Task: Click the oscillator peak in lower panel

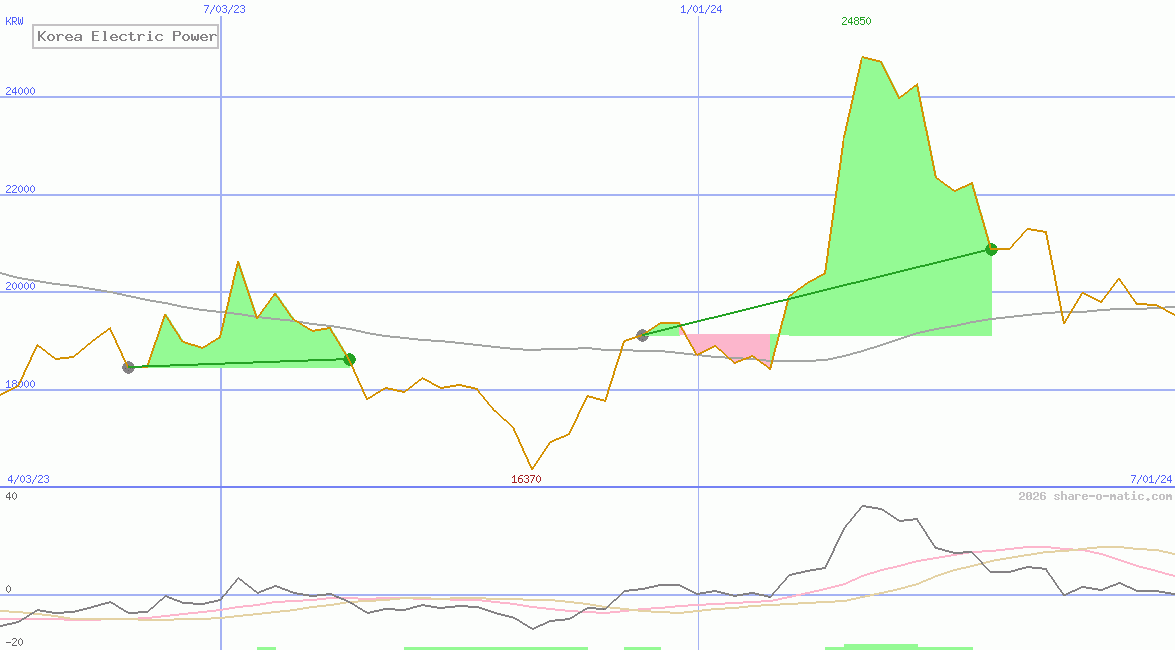Action: [x=864, y=506]
